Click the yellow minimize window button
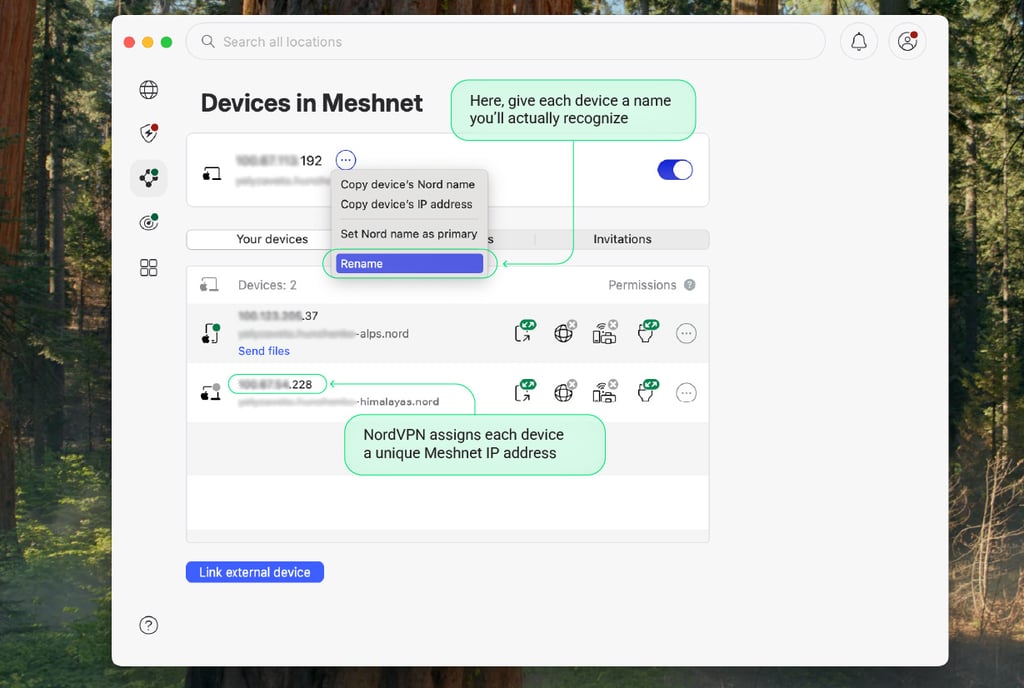Screen dimensions: 1024x688 (x=148, y=42)
